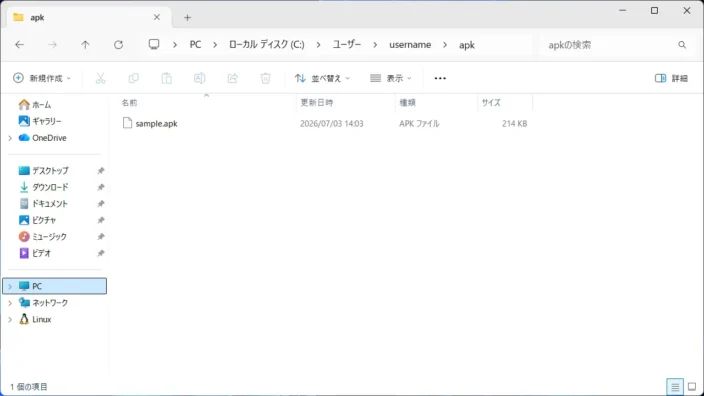Click the 214 KB size cell
The image size is (704, 396).
coord(515,123)
